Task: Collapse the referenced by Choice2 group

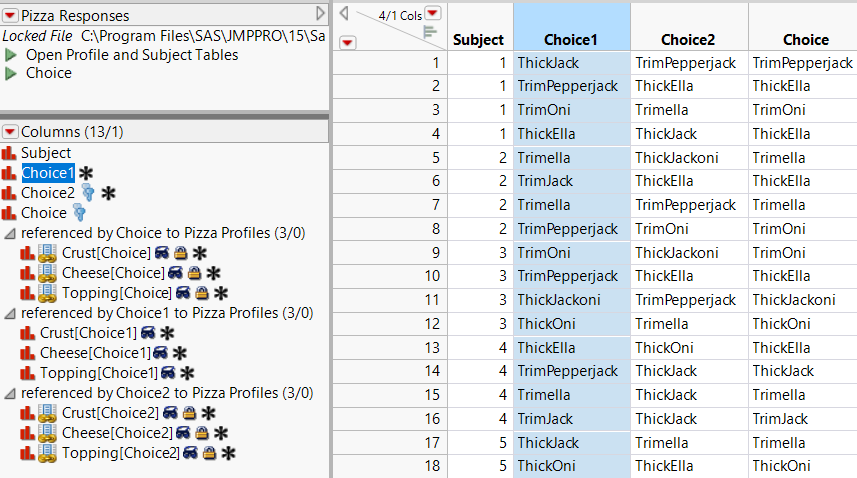Action: [x=10, y=394]
